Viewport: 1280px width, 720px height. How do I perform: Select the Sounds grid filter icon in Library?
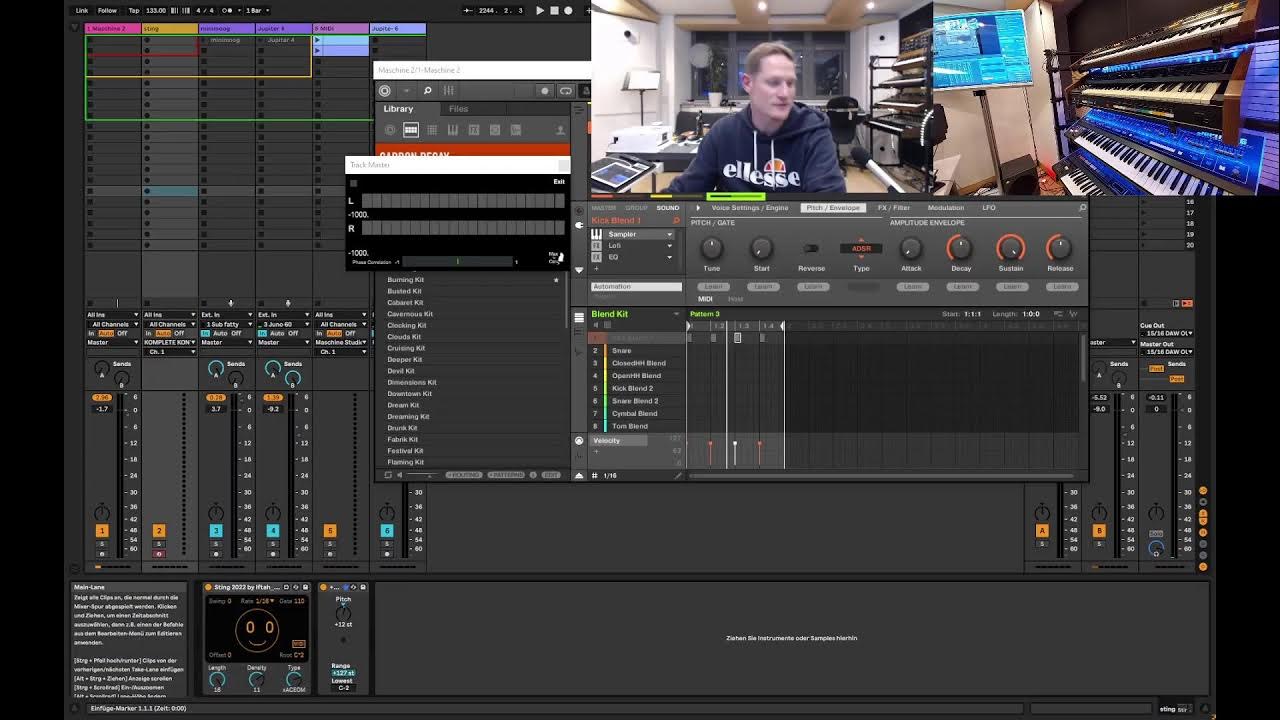[432, 130]
